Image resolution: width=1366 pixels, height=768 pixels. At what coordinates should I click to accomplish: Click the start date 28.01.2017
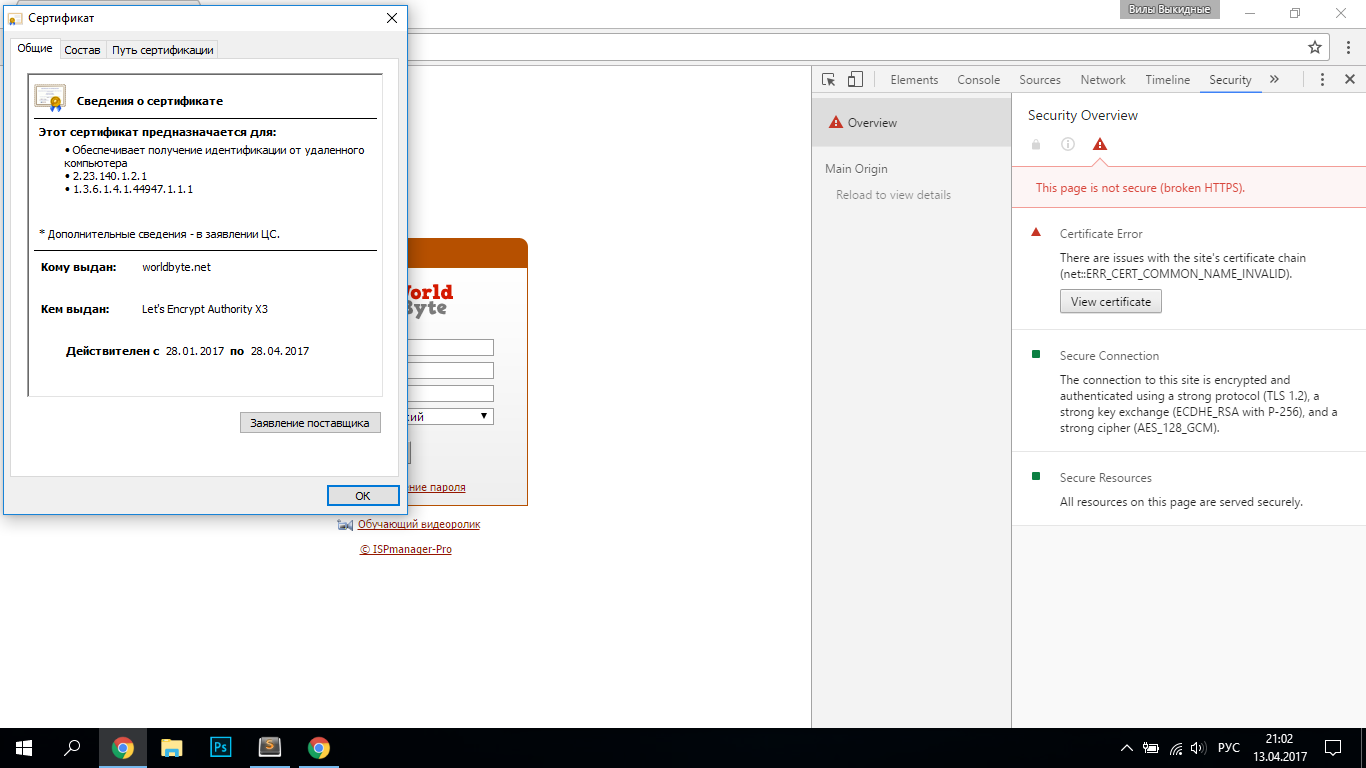(x=194, y=351)
